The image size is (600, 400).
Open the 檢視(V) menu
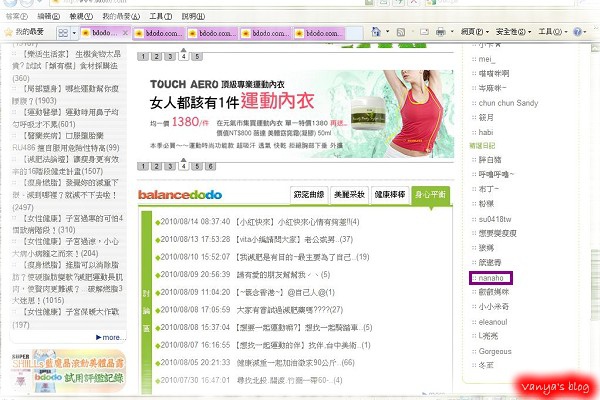pos(81,16)
